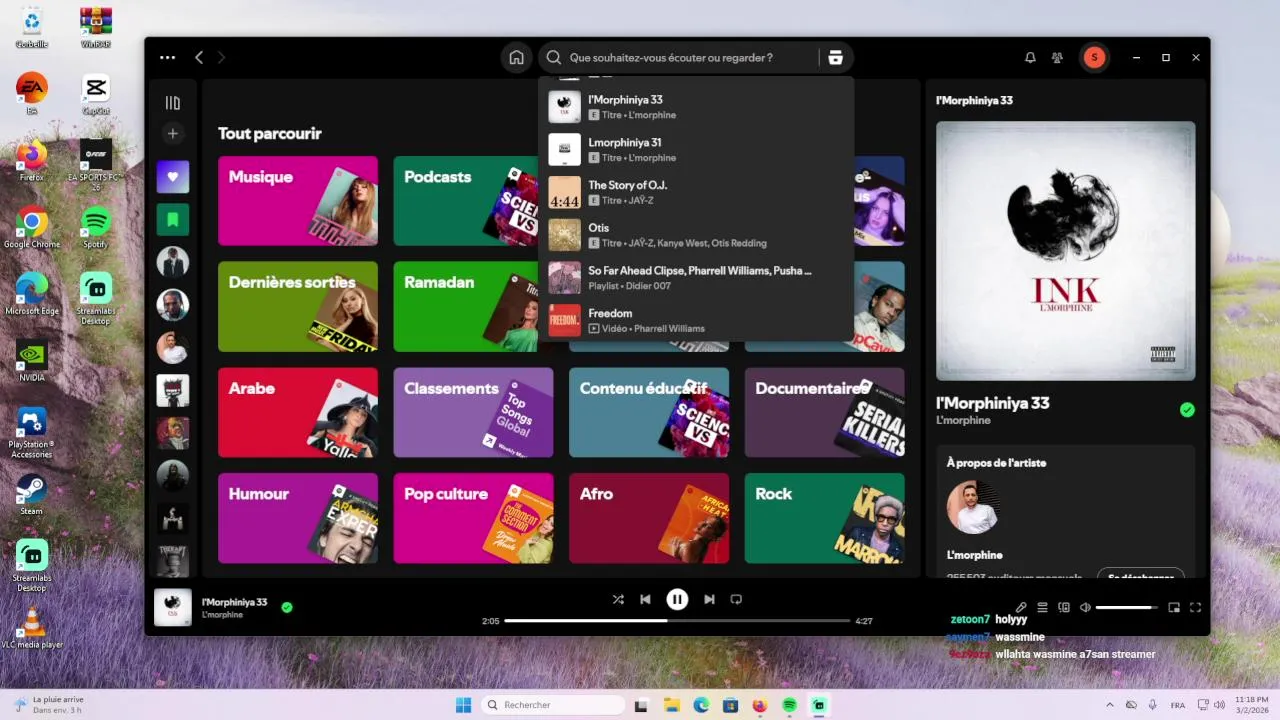Open the Pop culture category card
The width and height of the screenshot is (1280, 720).
pyautogui.click(x=473, y=518)
